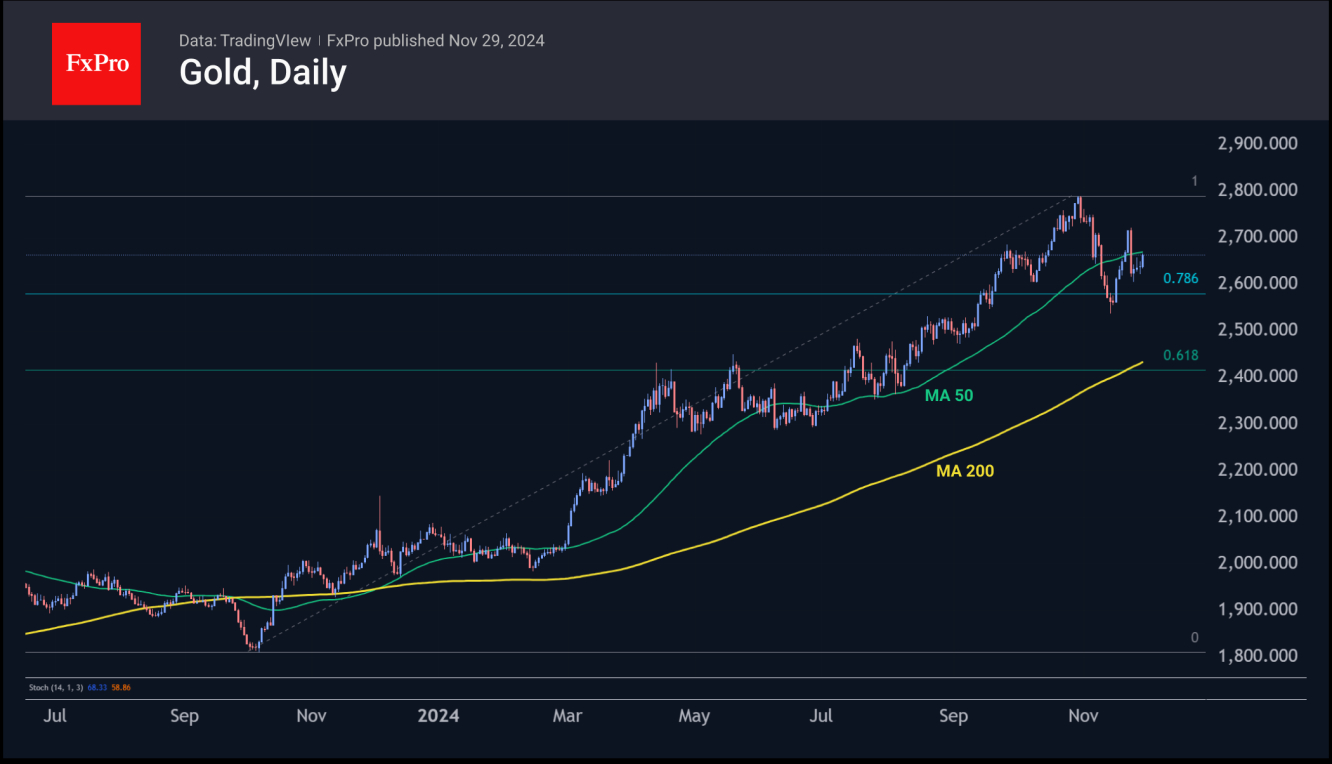The width and height of the screenshot is (1332, 764).
Task: Click the 2,100.000 price axis label
Action: [1258, 516]
